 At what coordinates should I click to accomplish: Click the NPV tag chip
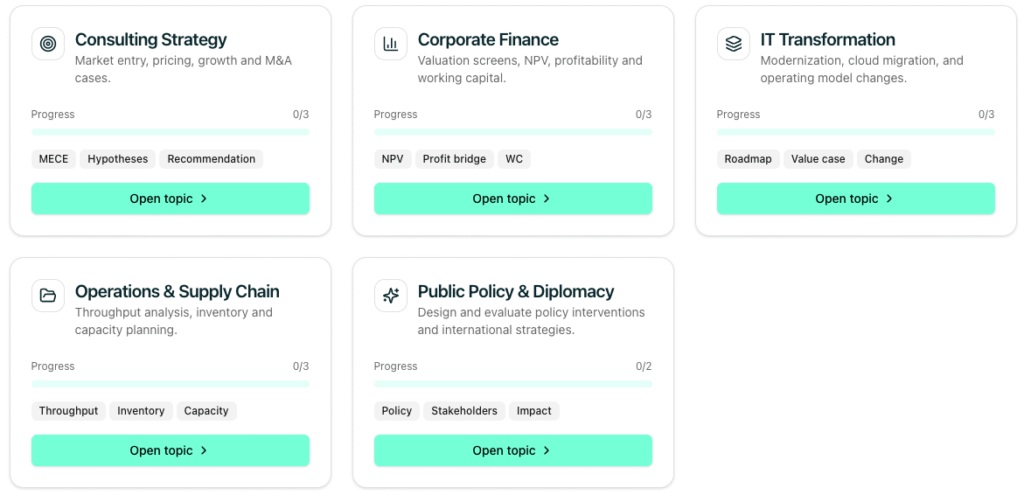tap(392, 159)
